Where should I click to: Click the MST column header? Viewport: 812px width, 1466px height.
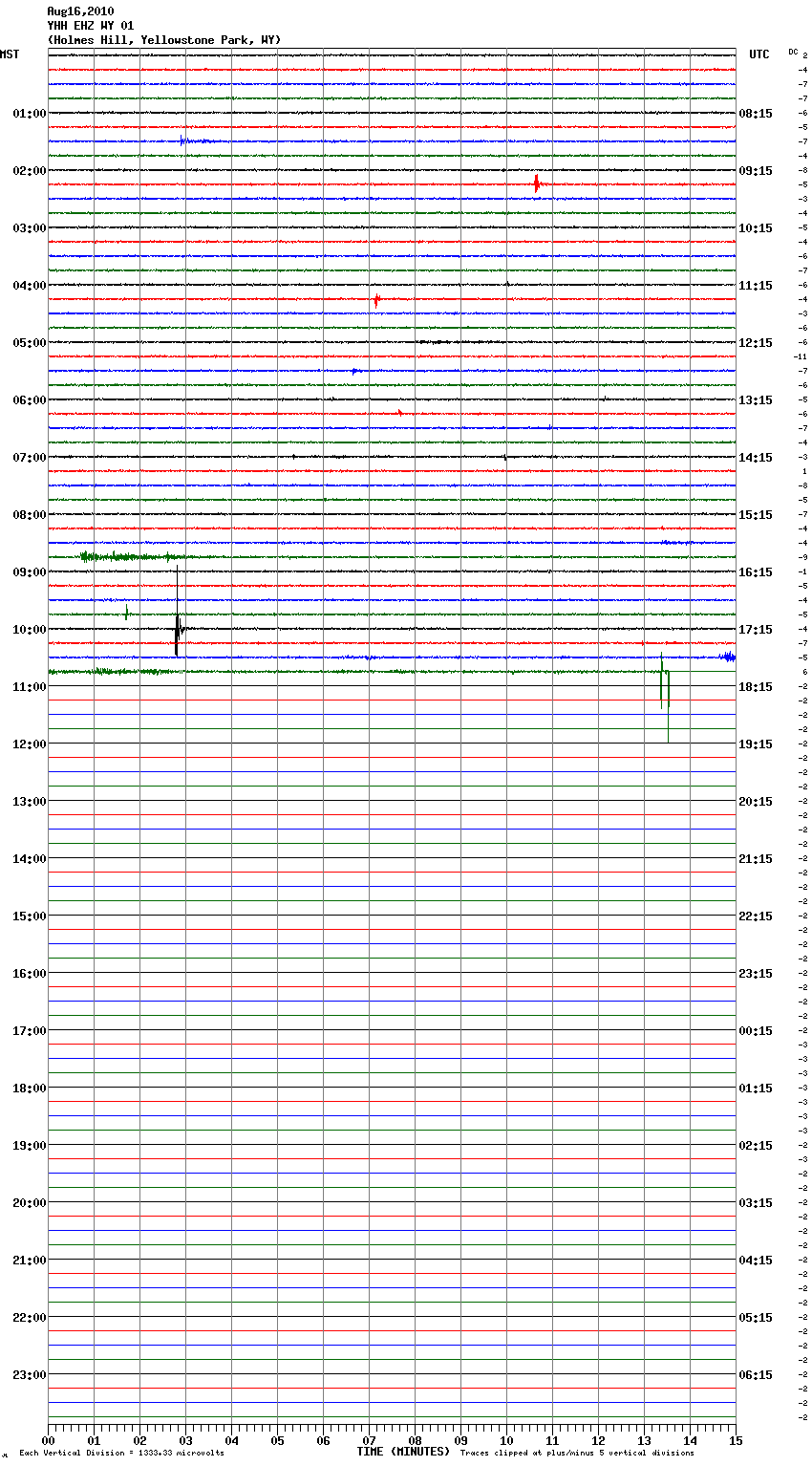click(10, 54)
